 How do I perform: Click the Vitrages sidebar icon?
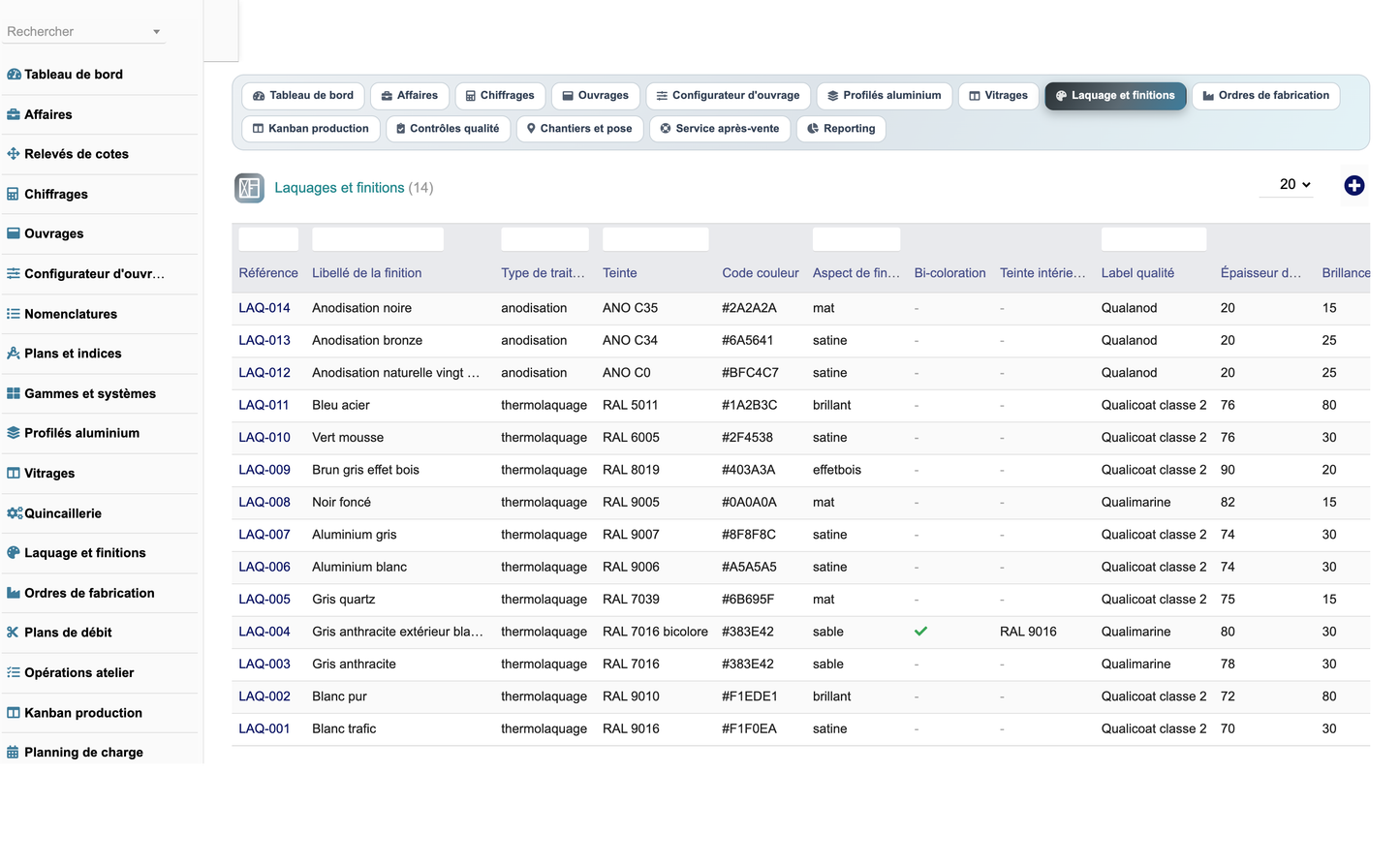pos(14,474)
